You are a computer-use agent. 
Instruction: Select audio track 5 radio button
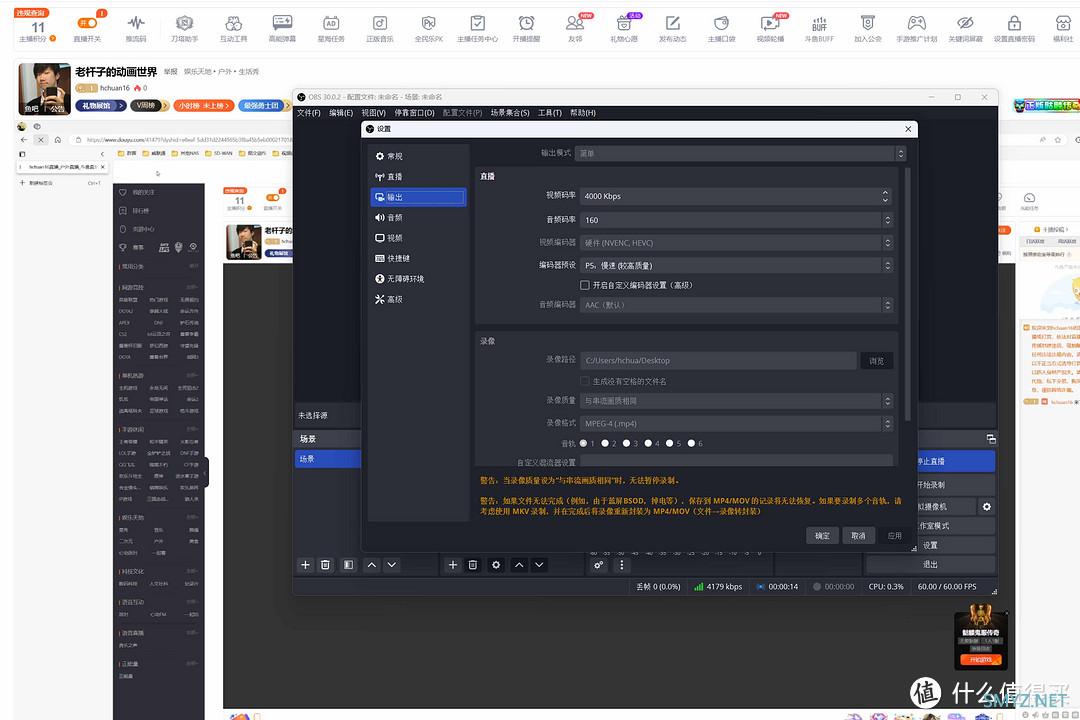[x=669, y=444]
